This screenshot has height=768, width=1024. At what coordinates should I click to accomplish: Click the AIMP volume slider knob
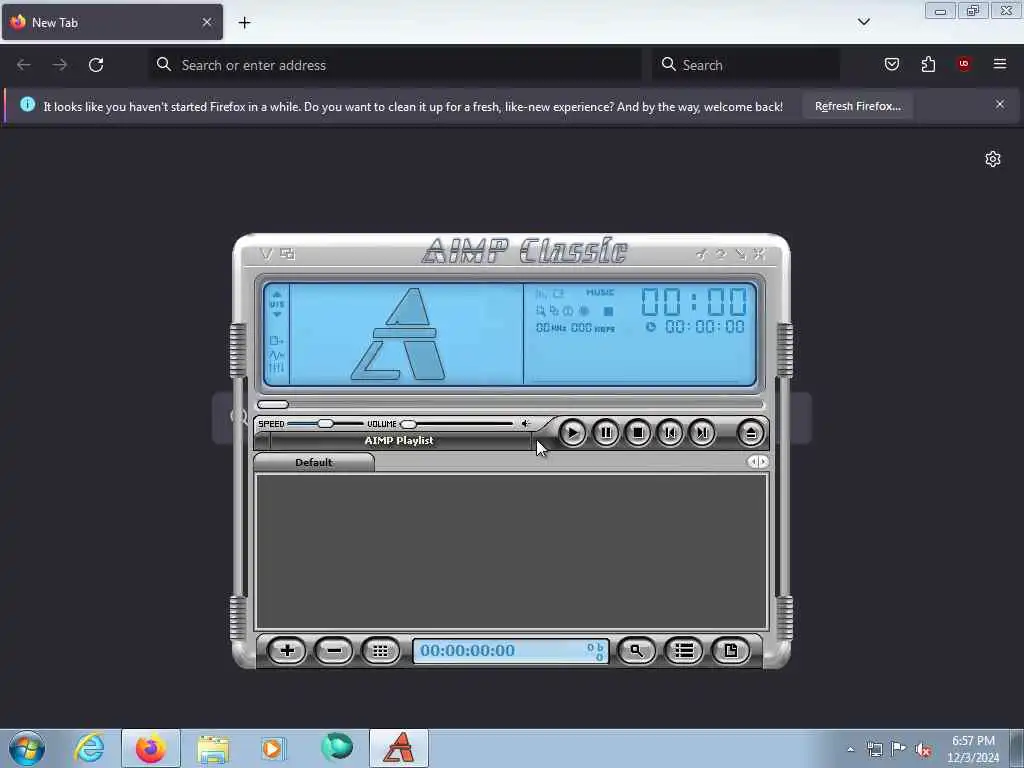pos(408,424)
